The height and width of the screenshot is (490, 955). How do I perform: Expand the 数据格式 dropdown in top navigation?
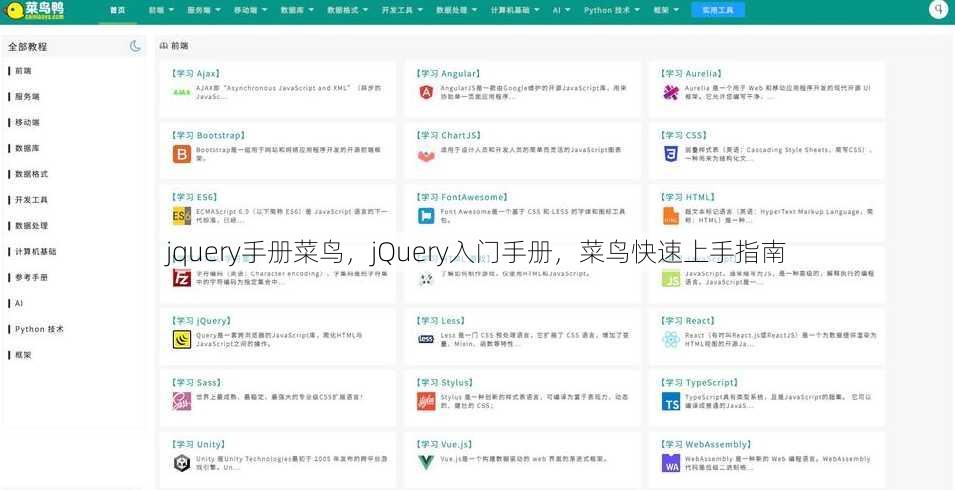[347, 10]
